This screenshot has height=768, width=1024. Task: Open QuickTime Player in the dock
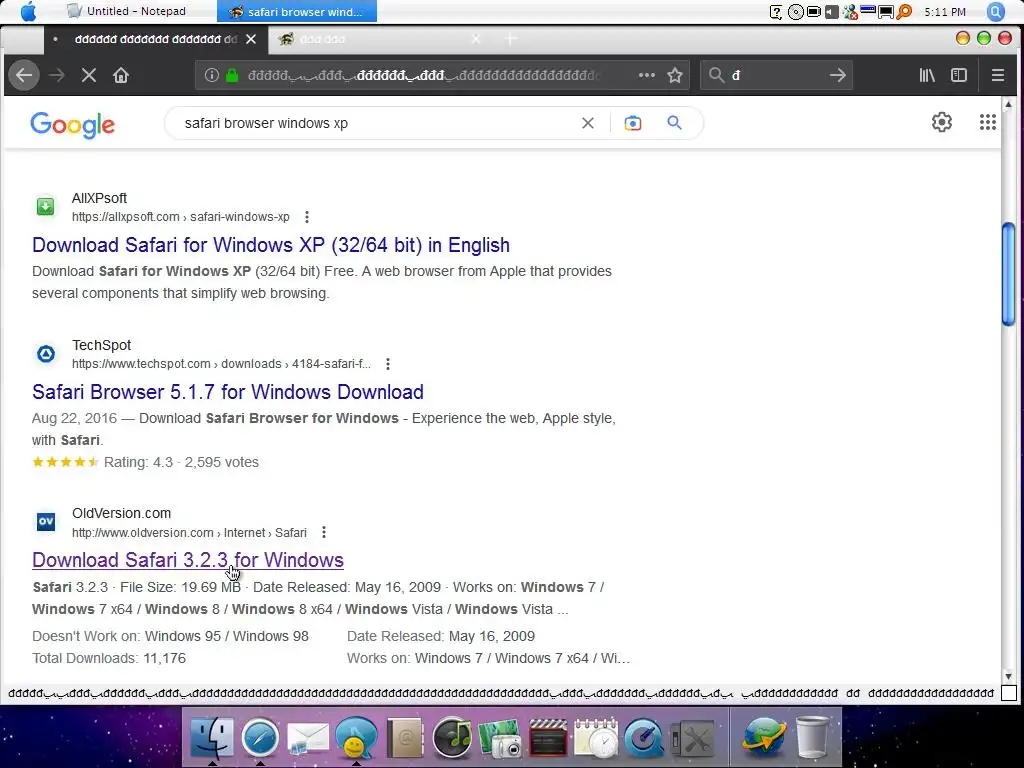(x=644, y=738)
